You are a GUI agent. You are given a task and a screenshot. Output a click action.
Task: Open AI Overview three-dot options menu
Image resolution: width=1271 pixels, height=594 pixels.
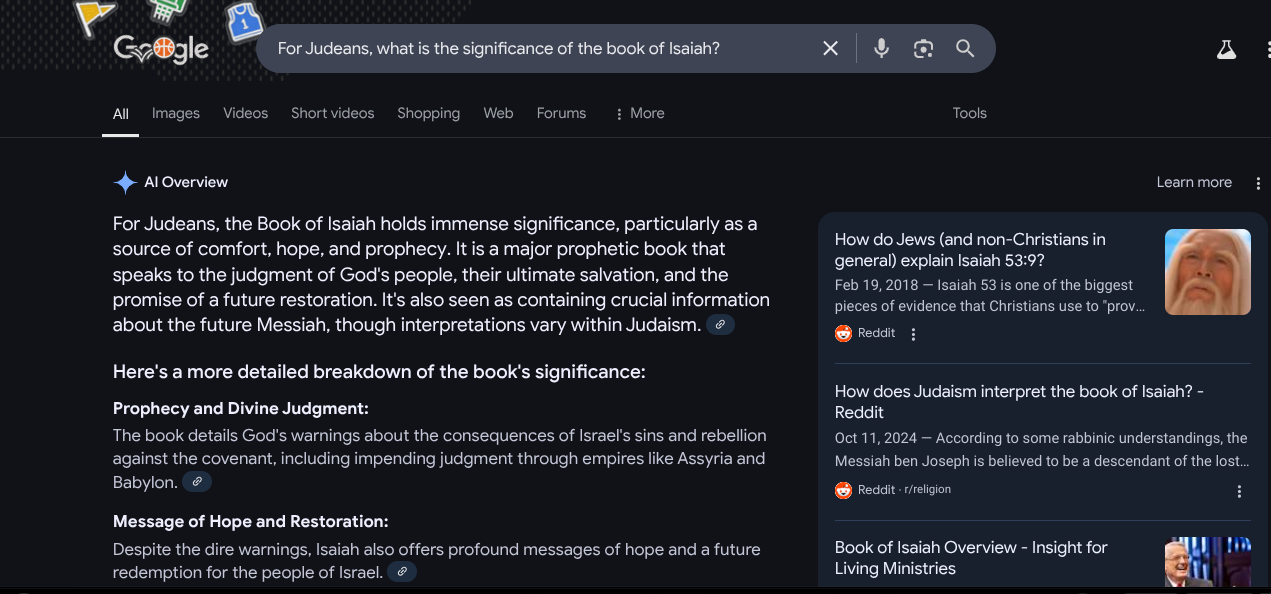point(1257,182)
